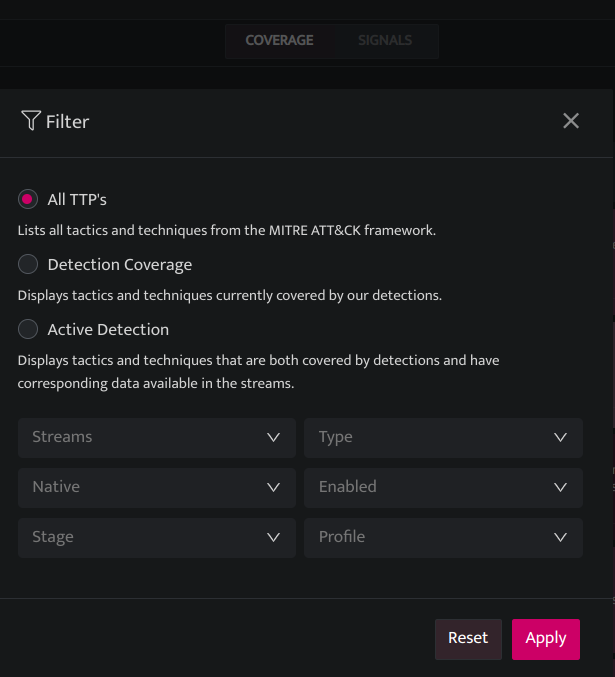
Task: Click the chevron arrow in Enabled field
Action: coord(560,488)
